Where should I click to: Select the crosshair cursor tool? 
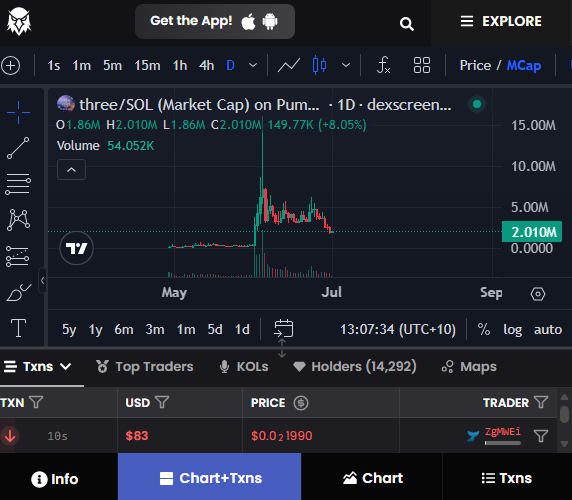pyautogui.click(x=18, y=112)
